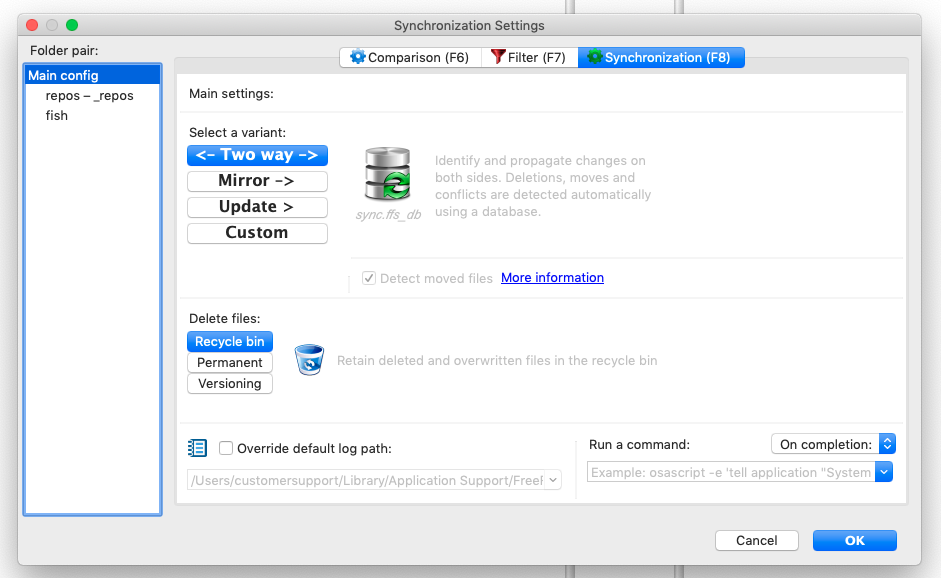Select Main config in folder pair list

click(x=92, y=75)
